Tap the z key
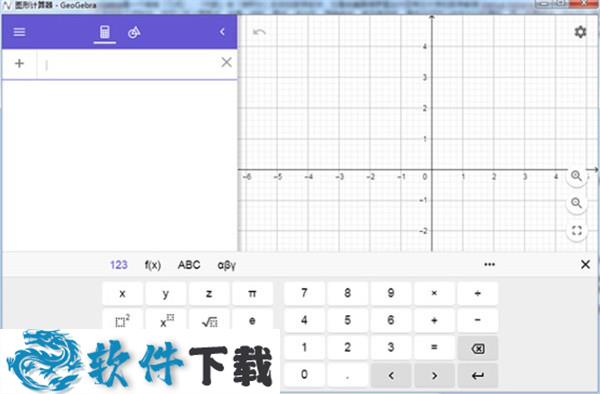The image size is (600, 394). (209, 293)
